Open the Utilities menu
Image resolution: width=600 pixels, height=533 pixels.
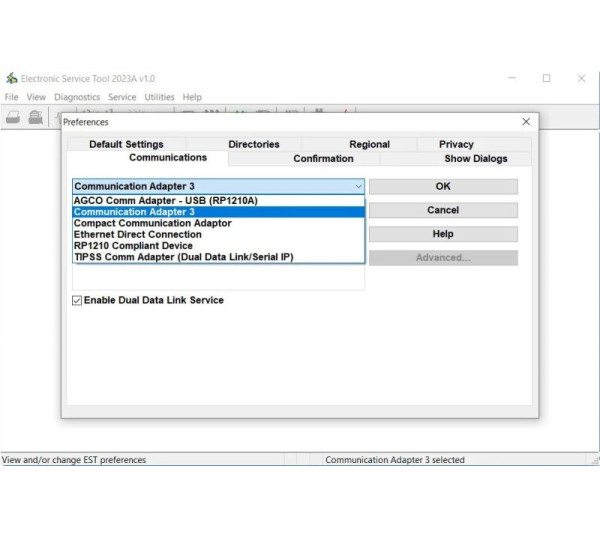[159, 97]
